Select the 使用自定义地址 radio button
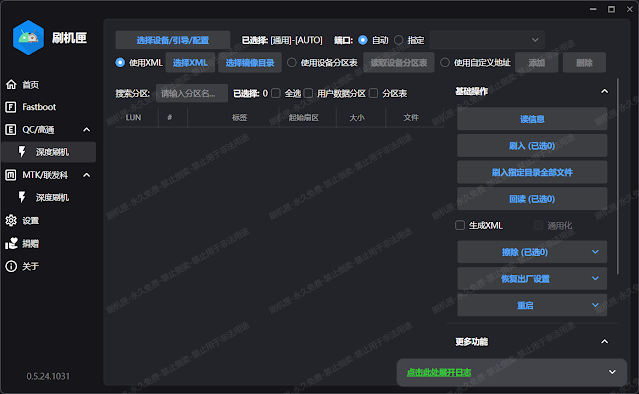This screenshot has width=639, height=394. pos(445,62)
